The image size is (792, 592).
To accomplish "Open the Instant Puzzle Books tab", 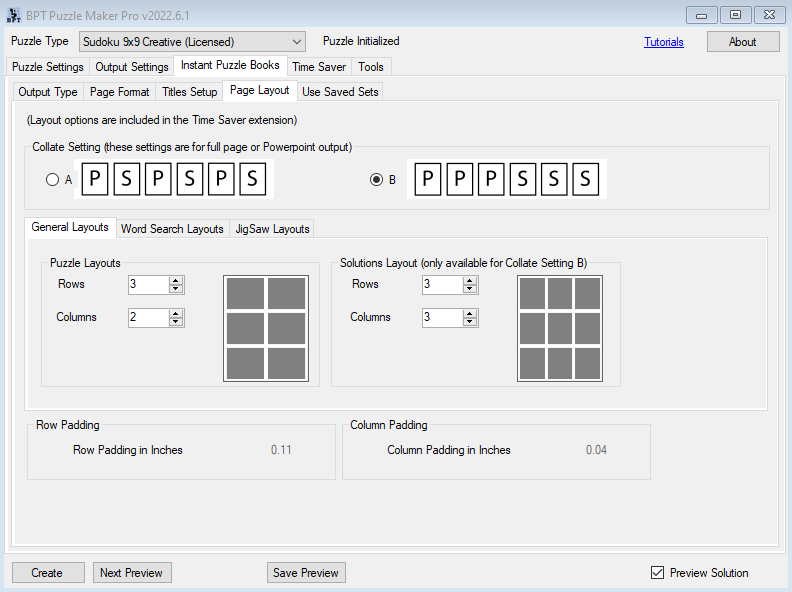I will (230, 65).
